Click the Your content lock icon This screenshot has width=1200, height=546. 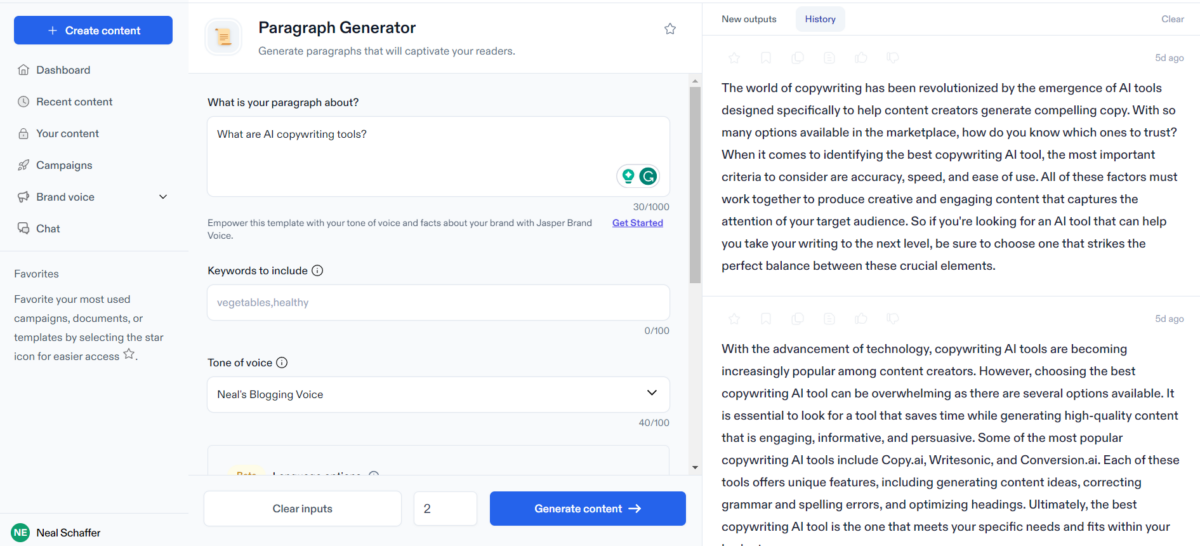point(23,133)
